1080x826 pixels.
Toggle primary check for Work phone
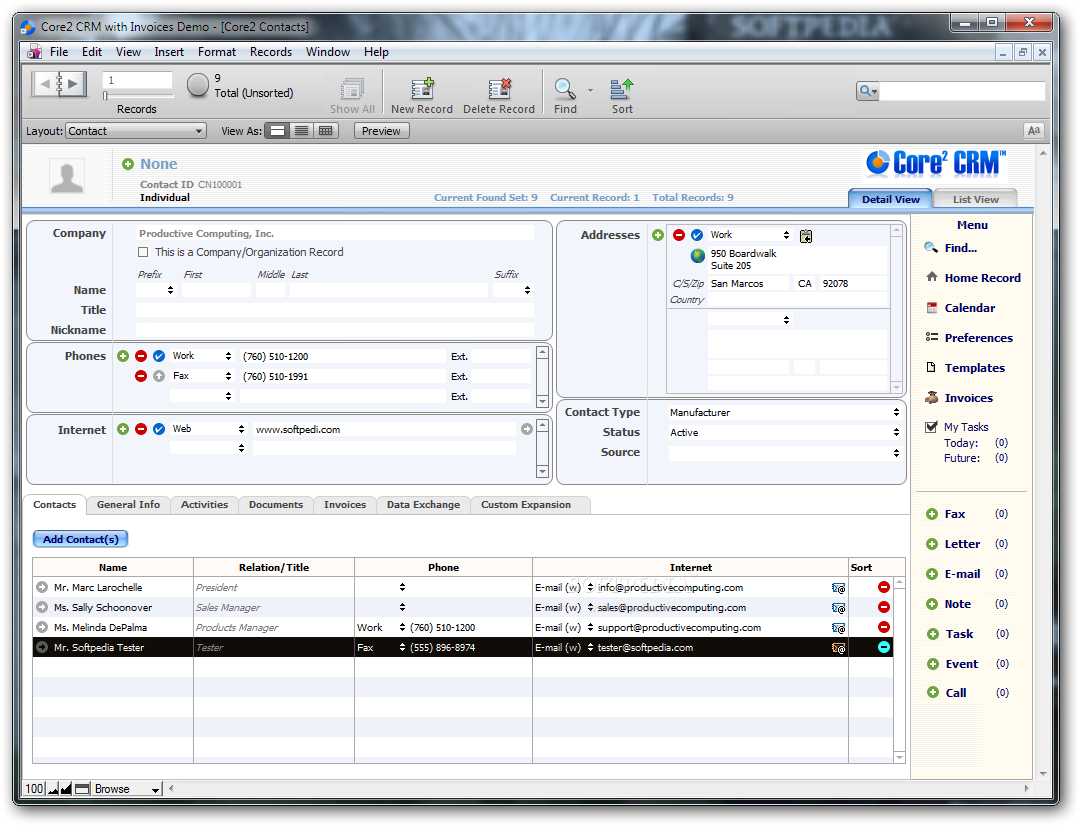coord(159,356)
